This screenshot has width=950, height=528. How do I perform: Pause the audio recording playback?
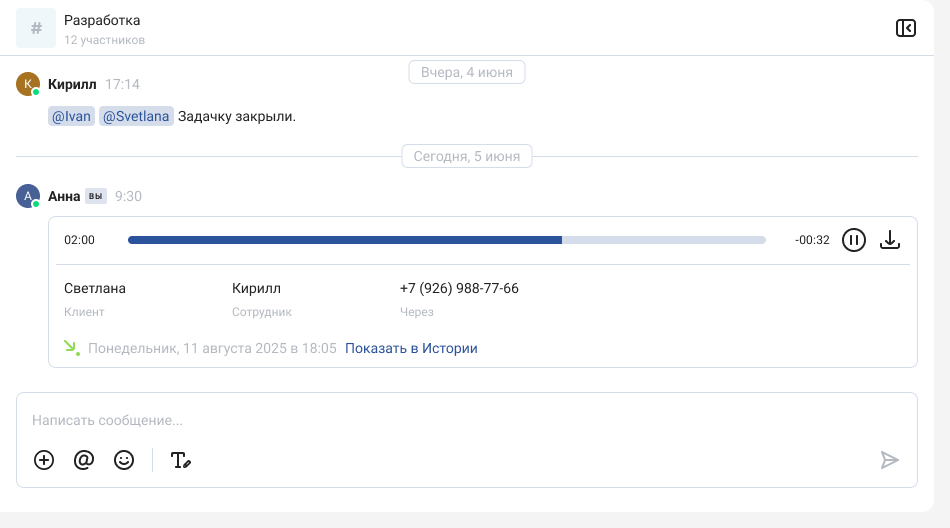(x=853, y=240)
